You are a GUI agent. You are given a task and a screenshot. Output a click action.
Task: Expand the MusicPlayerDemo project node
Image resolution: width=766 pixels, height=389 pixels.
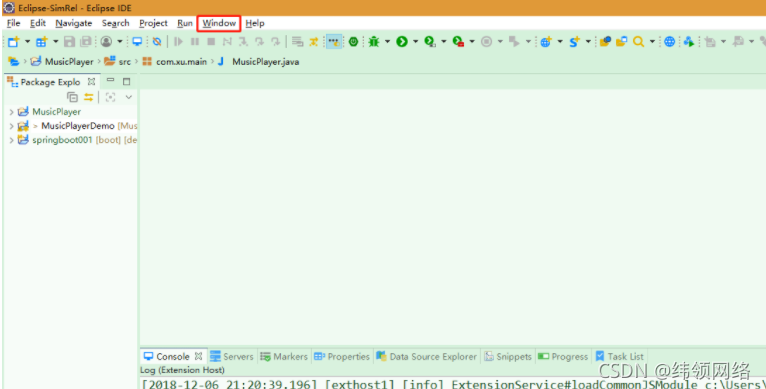tap(12, 126)
